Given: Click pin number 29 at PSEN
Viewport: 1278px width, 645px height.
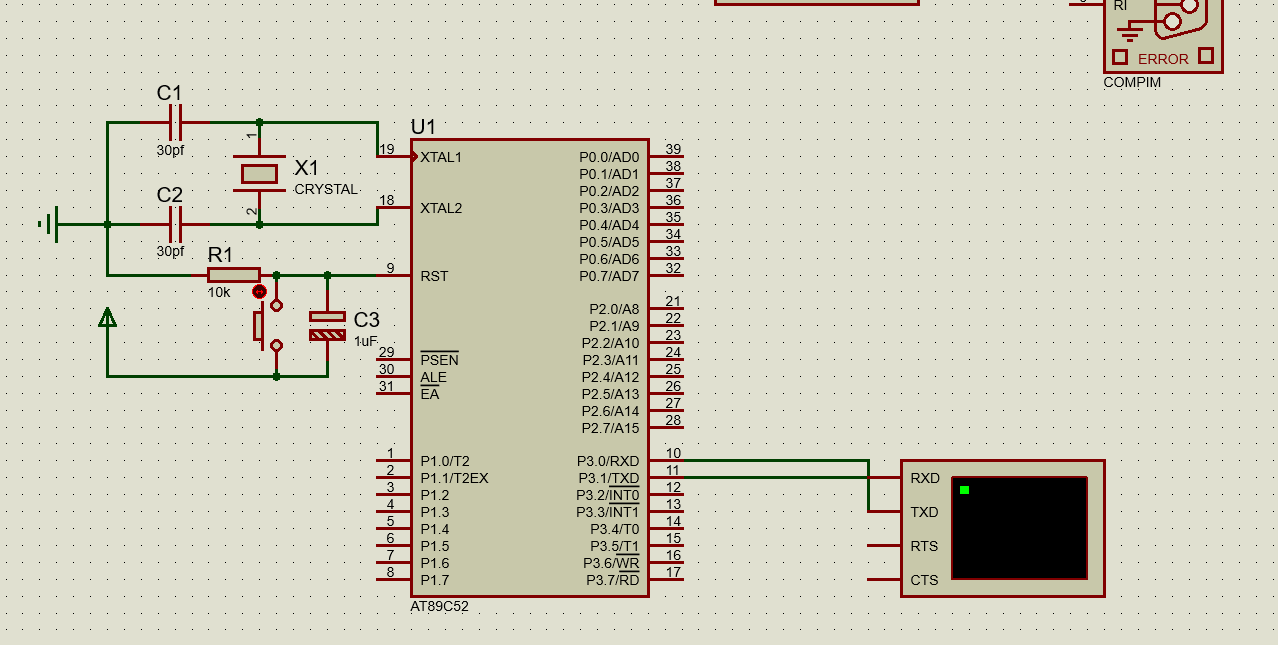Looking at the screenshot, I should point(387,352).
